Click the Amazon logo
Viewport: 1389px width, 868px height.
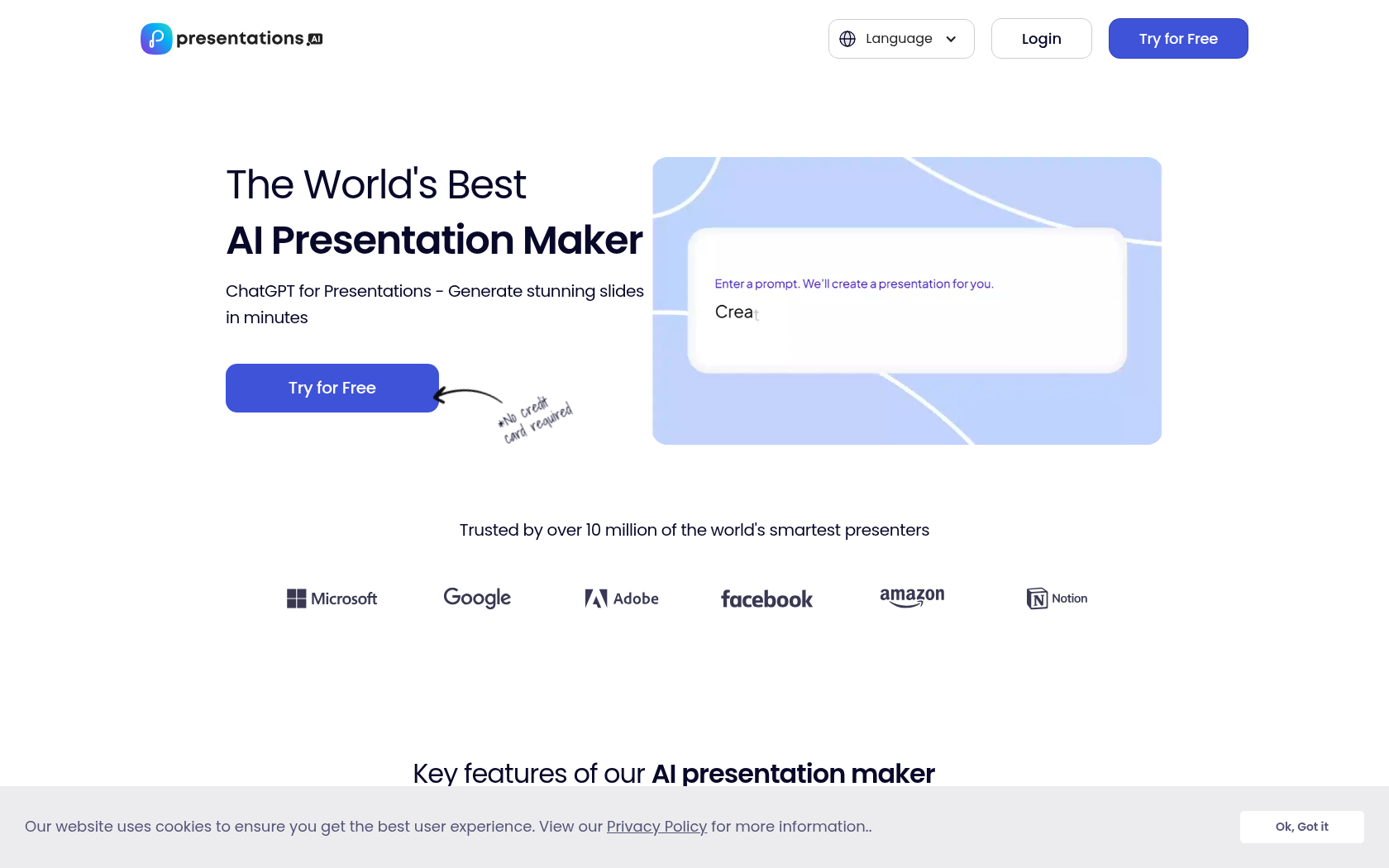(x=912, y=597)
